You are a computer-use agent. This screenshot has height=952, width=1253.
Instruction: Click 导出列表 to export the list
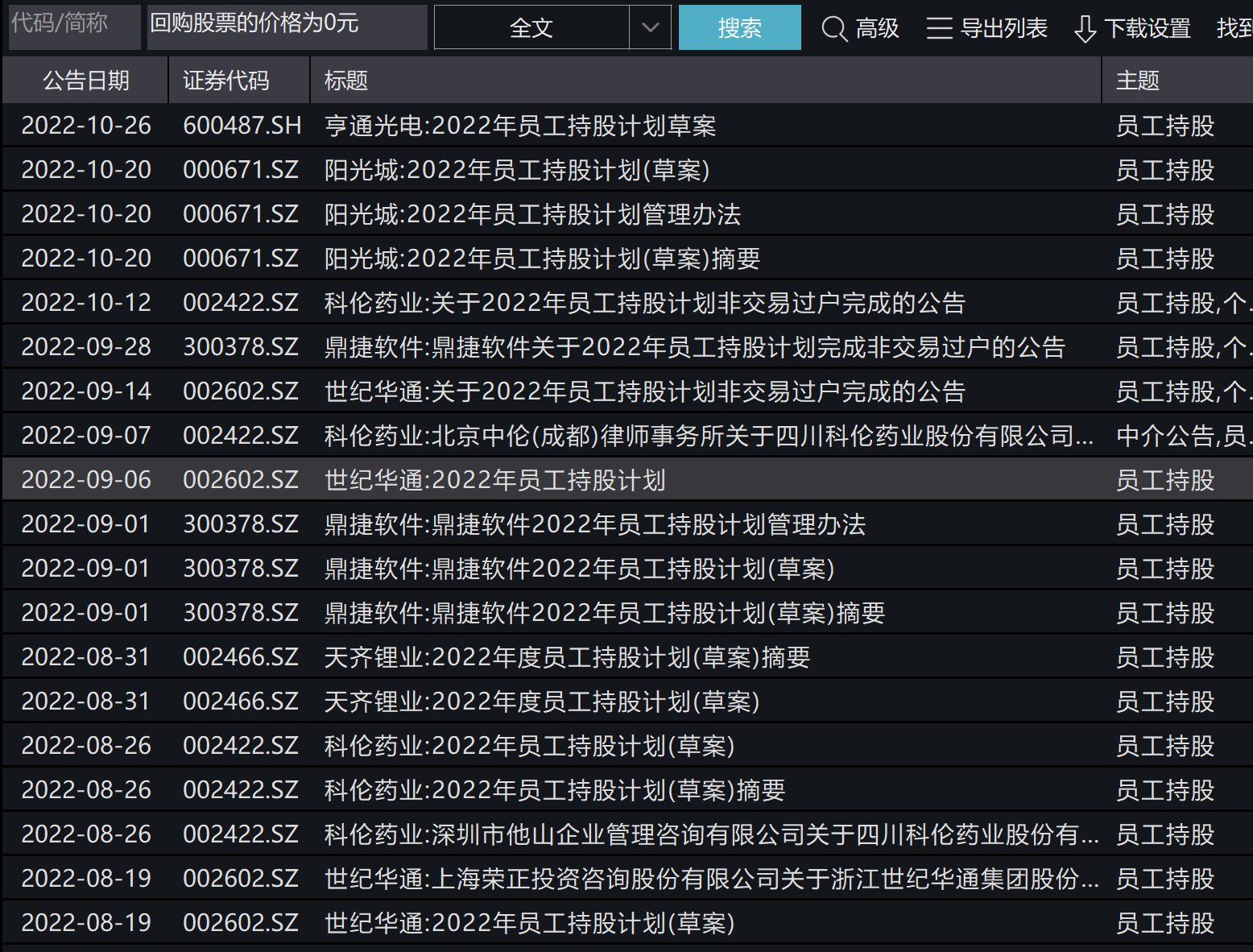tap(986, 29)
